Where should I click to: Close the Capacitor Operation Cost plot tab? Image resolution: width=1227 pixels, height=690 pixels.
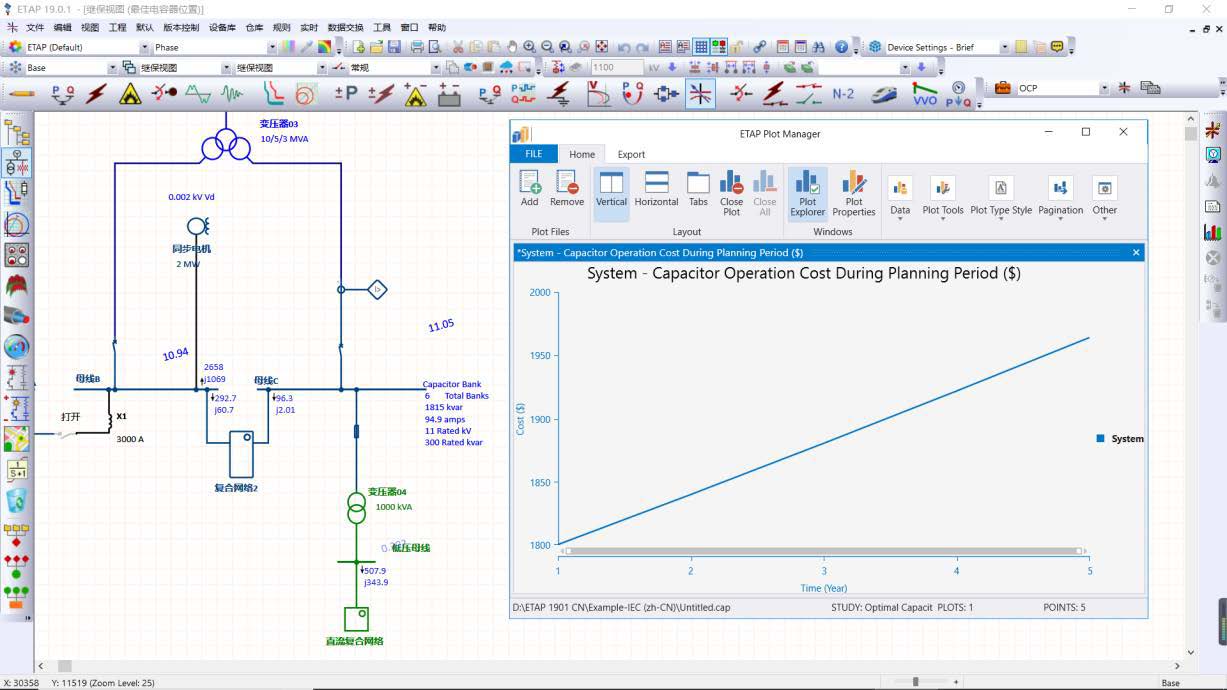coord(1136,253)
